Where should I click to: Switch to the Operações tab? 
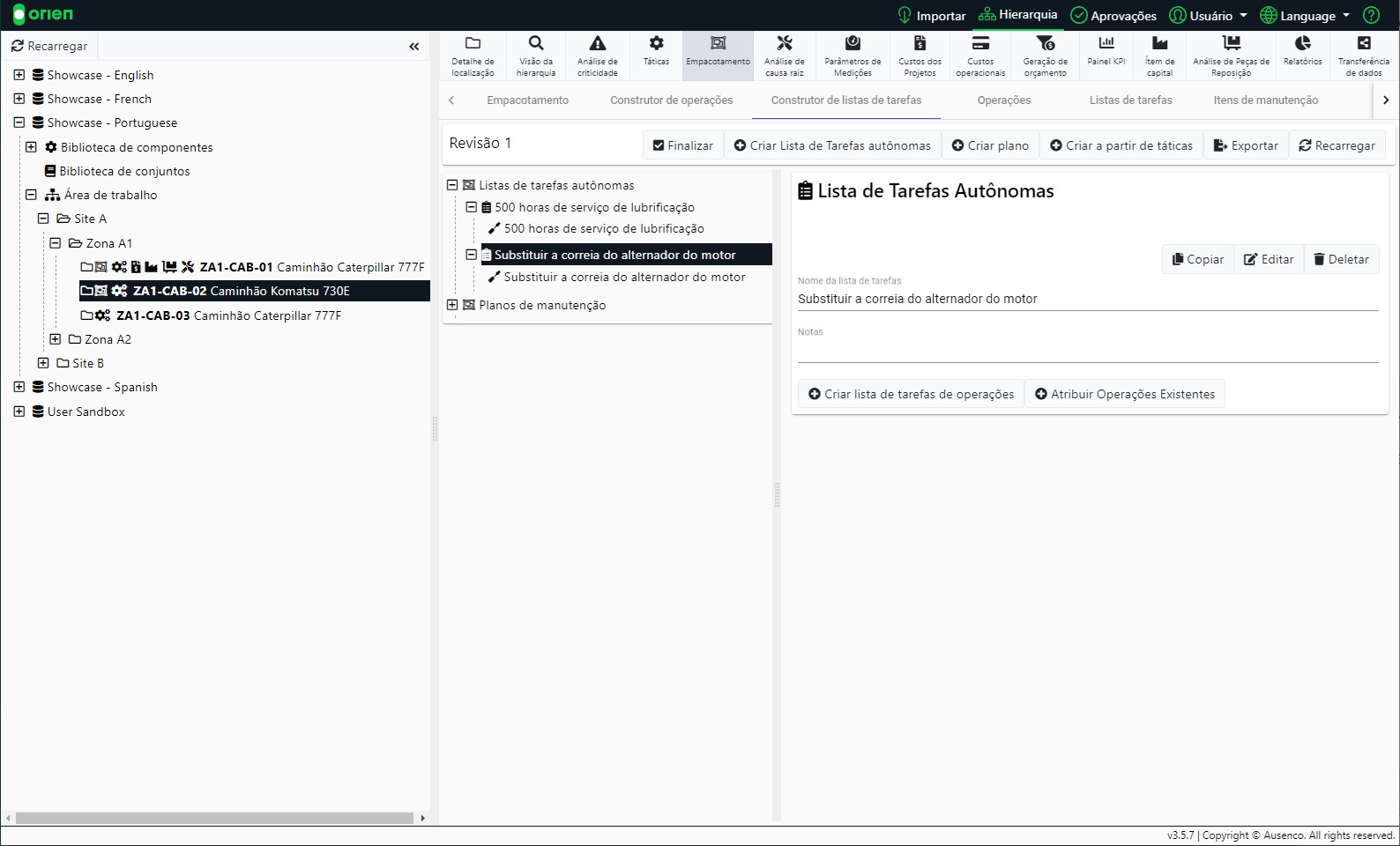pyautogui.click(x=1004, y=100)
